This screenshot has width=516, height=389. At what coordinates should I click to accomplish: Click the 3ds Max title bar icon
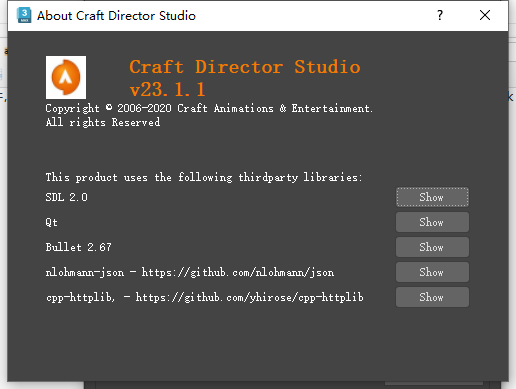24,15
